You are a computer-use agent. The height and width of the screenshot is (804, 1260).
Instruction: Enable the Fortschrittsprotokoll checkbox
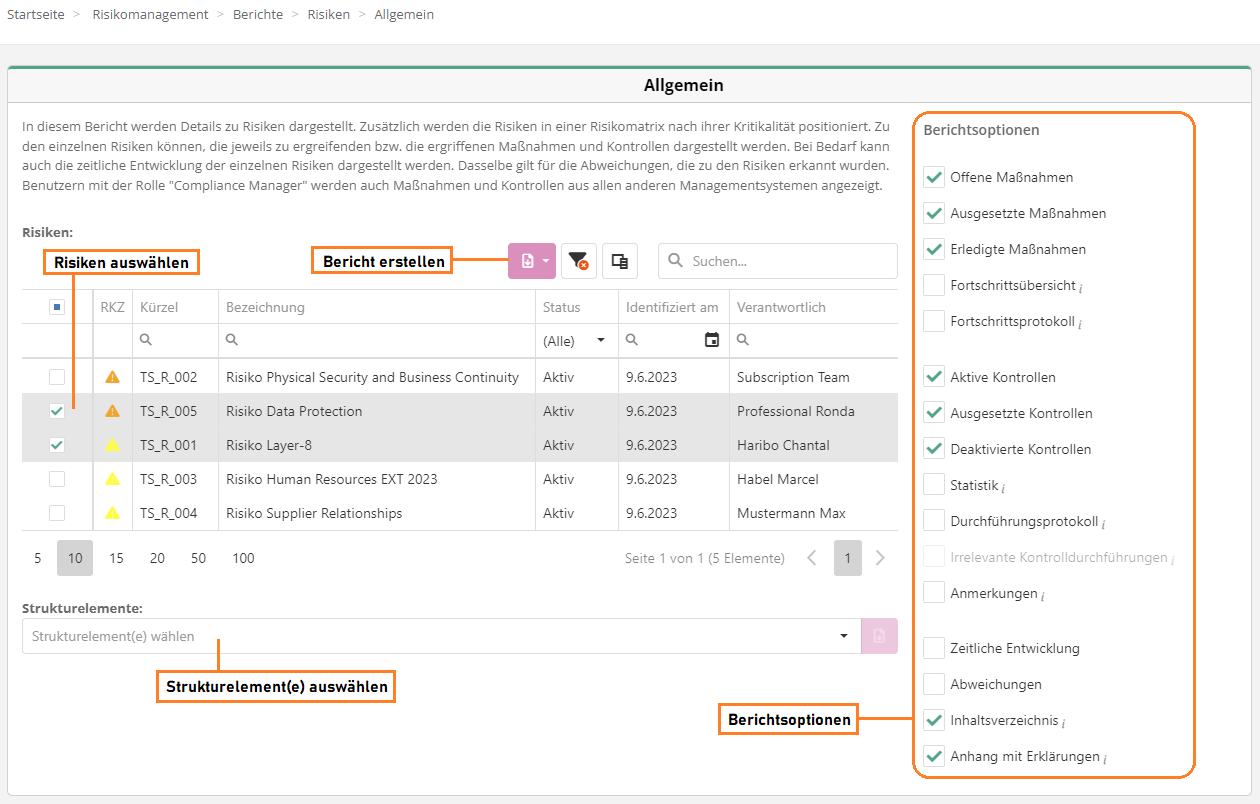[x=934, y=321]
